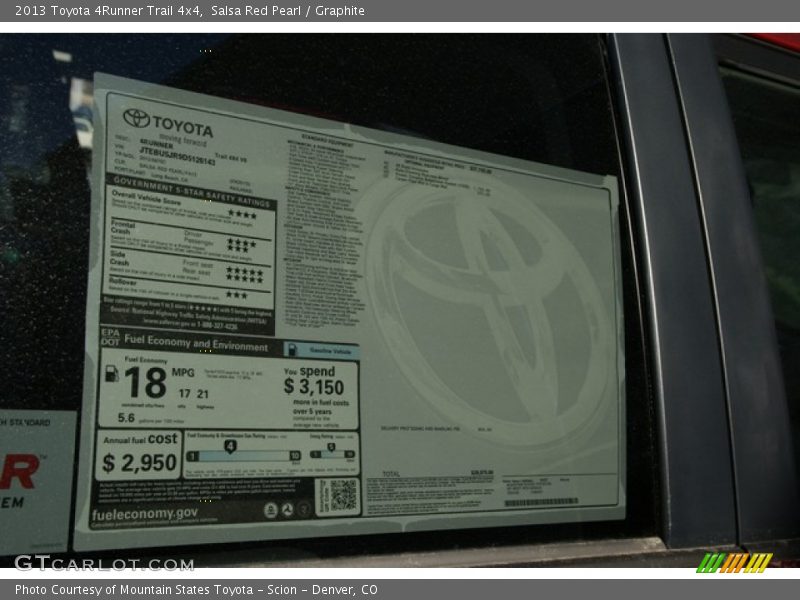This screenshot has height=600, width=800.
Task: Click the QR code on the fuel label
Action: pyautogui.click(x=342, y=496)
